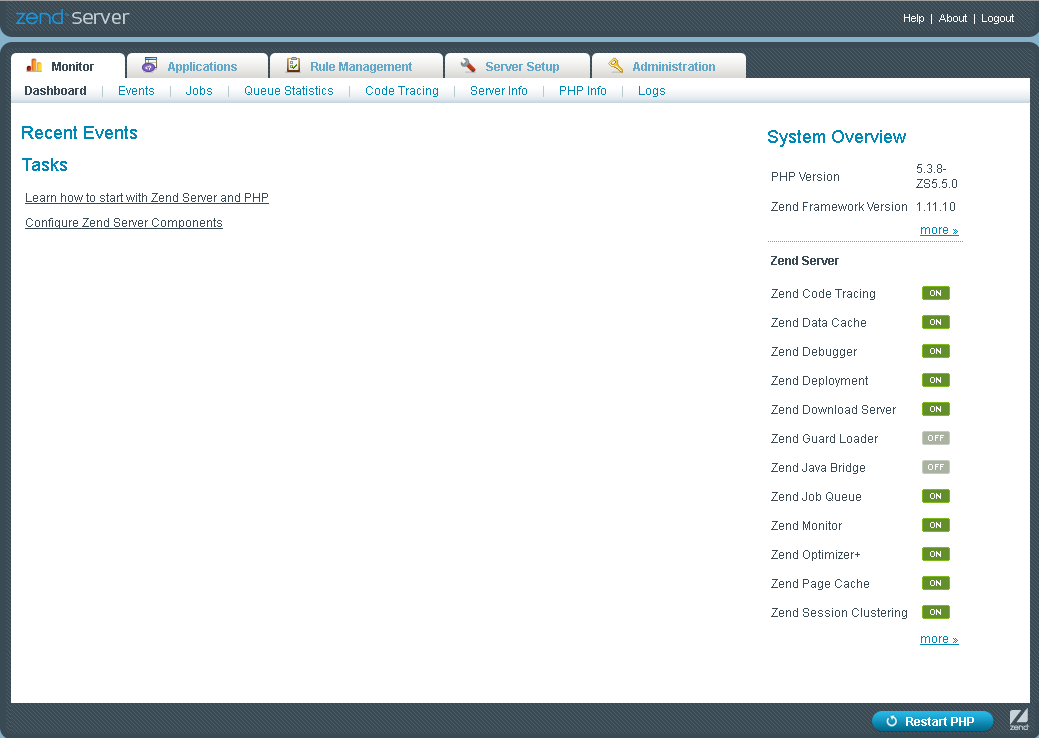1039x738 pixels.
Task: Expand more details under PHP version info
Action: [x=938, y=230]
